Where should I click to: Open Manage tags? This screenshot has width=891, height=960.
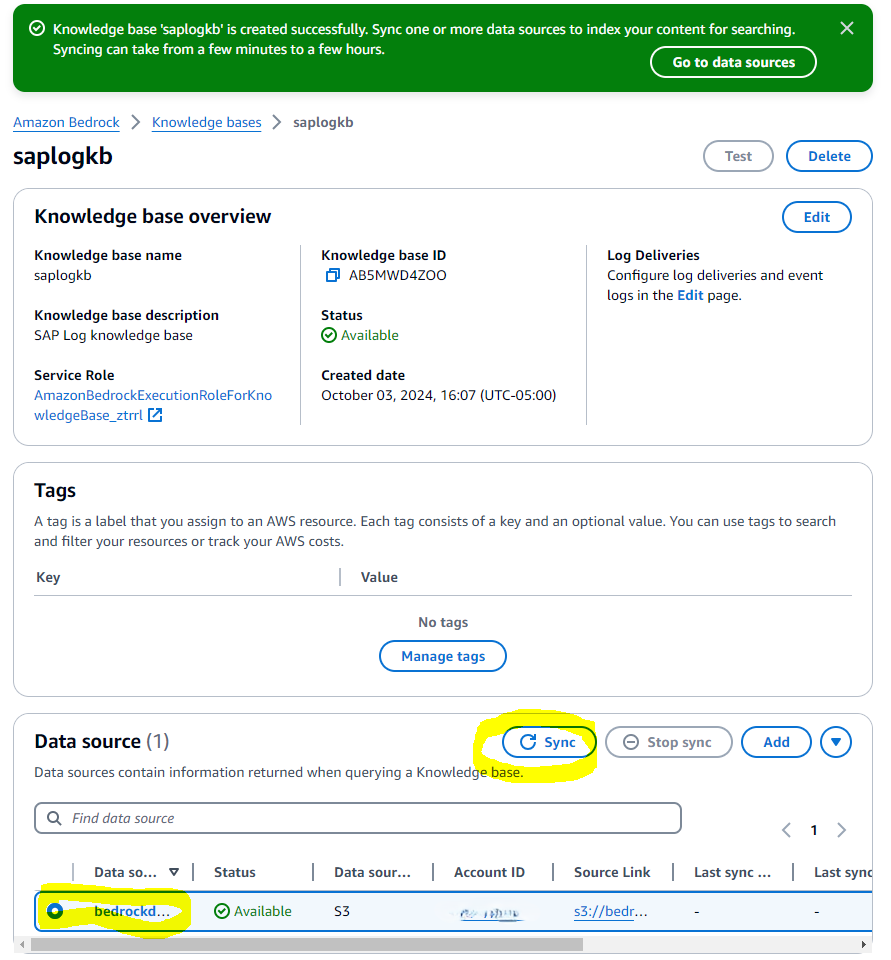442,656
